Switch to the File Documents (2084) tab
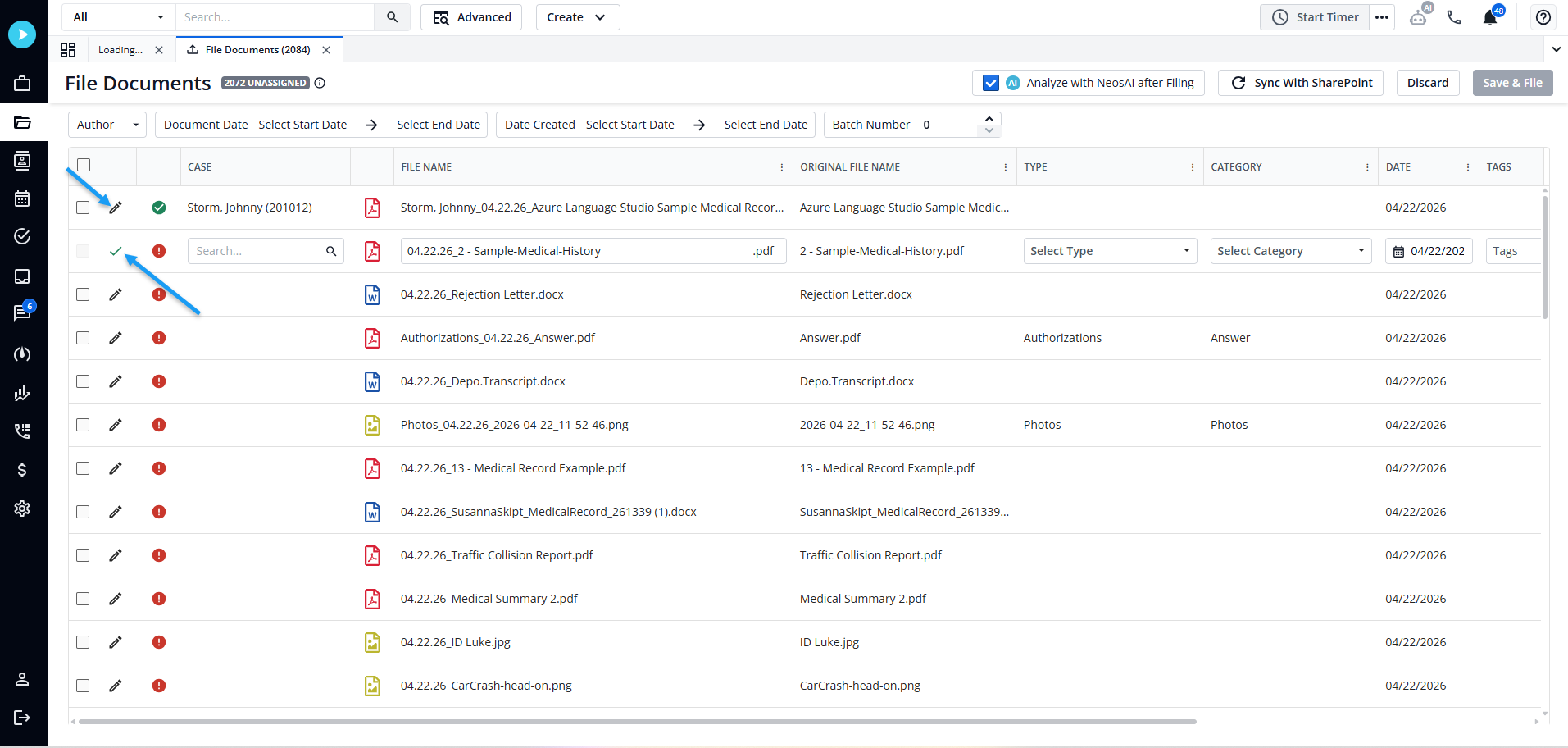The image size is (1568, 748). click(258, 50)
